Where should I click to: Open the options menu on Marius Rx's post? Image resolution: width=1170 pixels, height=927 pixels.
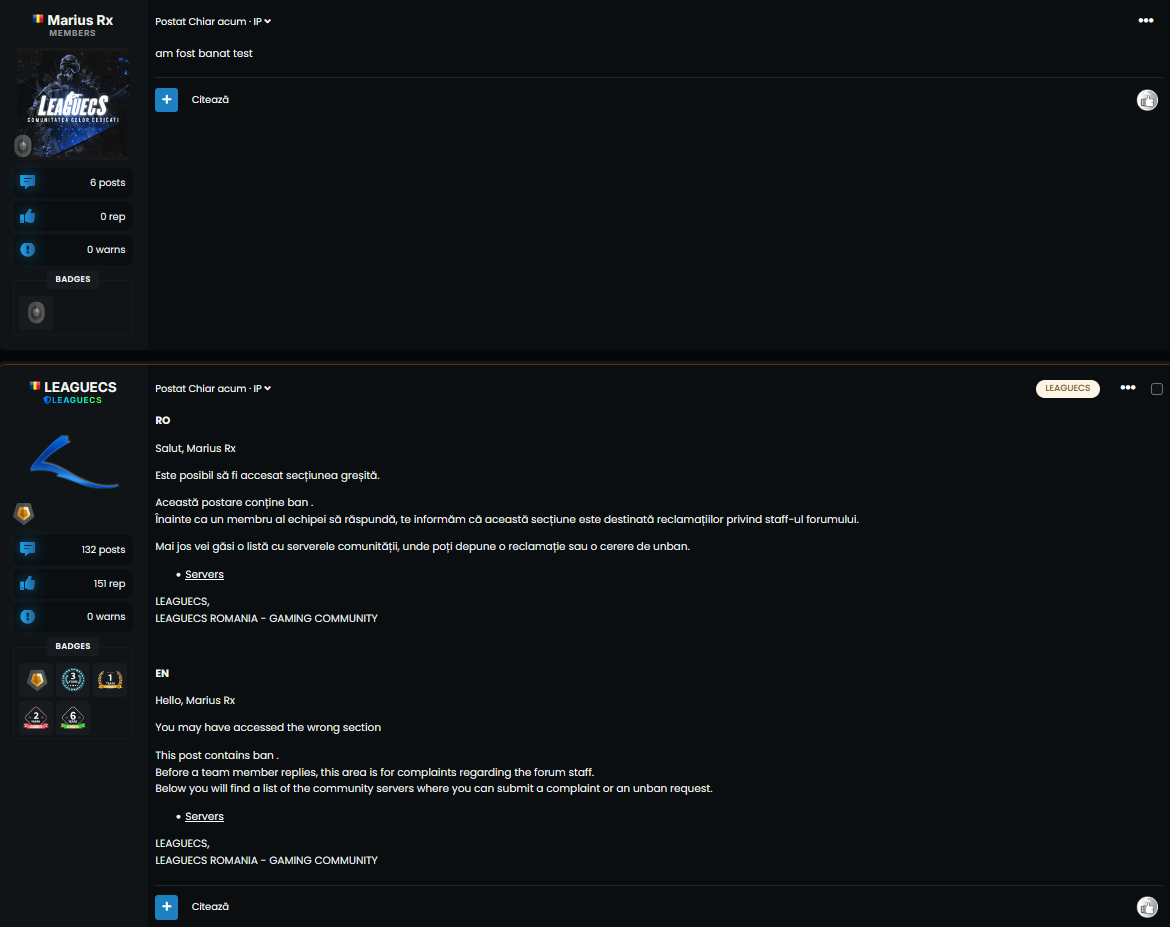1145,21
